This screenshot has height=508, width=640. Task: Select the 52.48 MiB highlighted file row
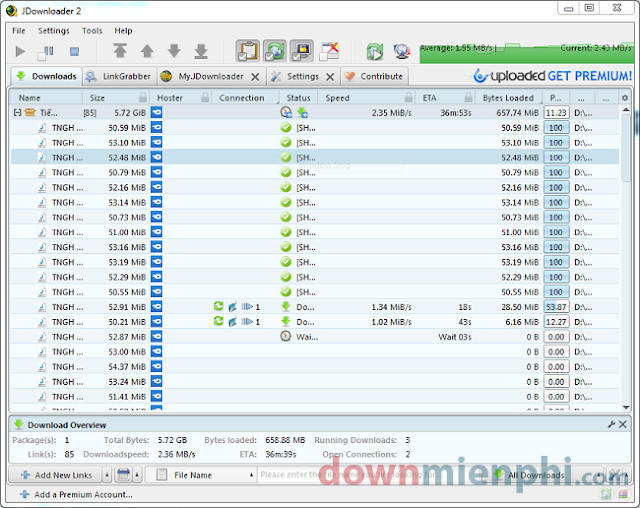(315, 158)
